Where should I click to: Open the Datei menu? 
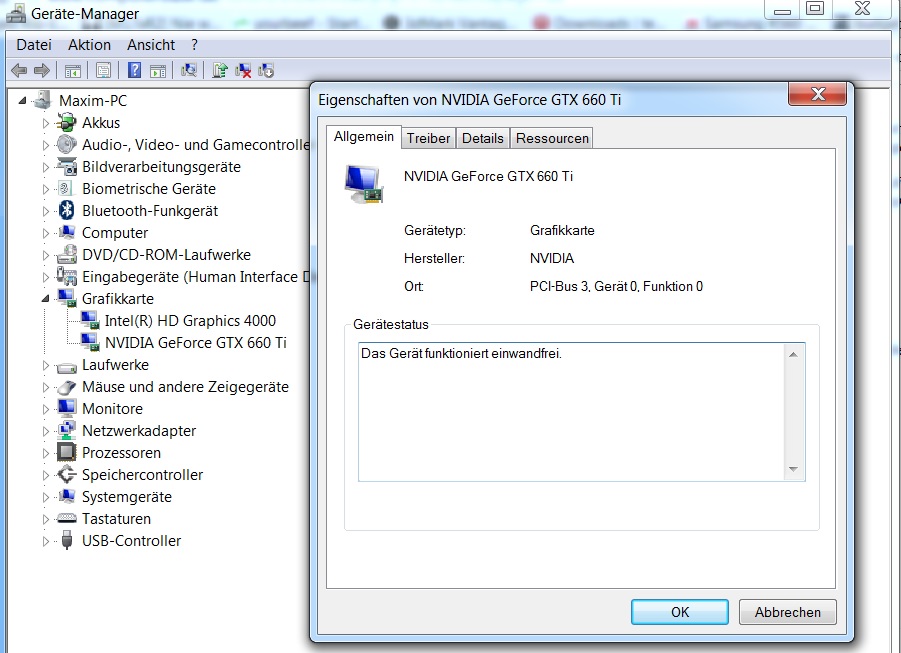34,45
